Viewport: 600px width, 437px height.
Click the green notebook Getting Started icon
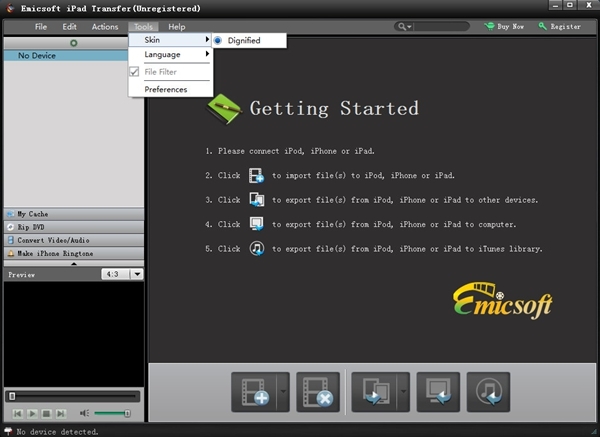[x=224, y=109]
